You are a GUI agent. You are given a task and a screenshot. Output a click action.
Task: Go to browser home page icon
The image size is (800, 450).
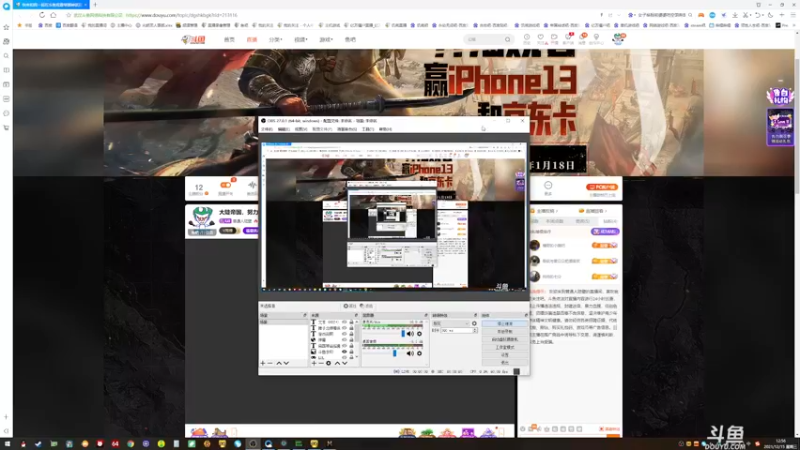pyautogui.click(x=53, y=15)
